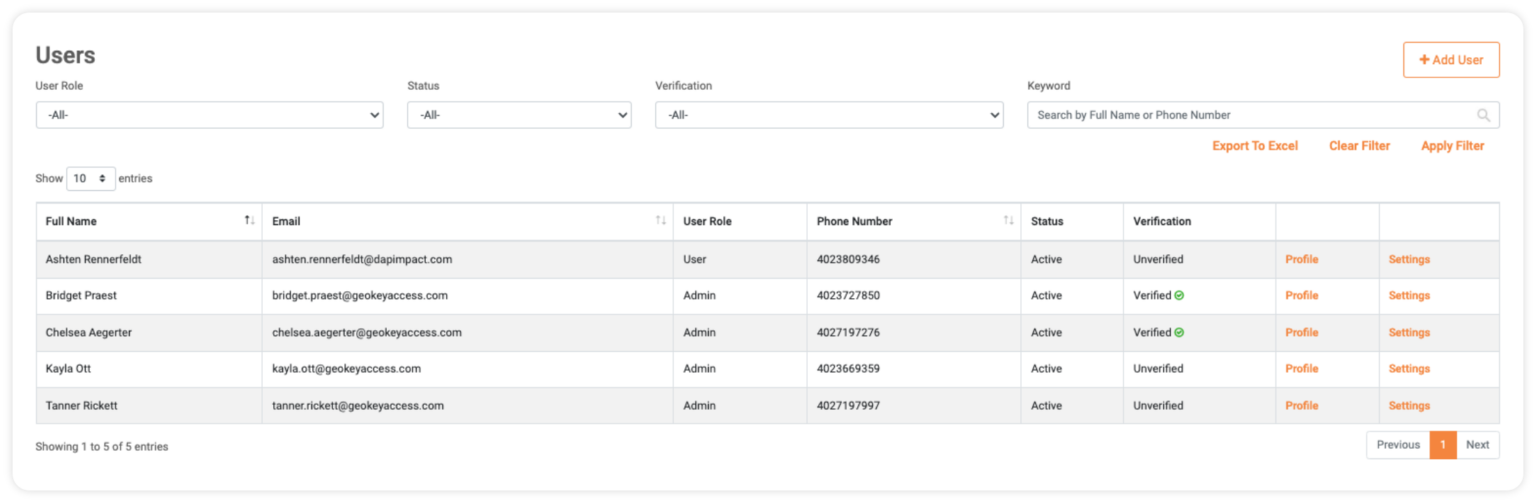
Task: Click phone number 4027197997
Action: tap(848, 405)
